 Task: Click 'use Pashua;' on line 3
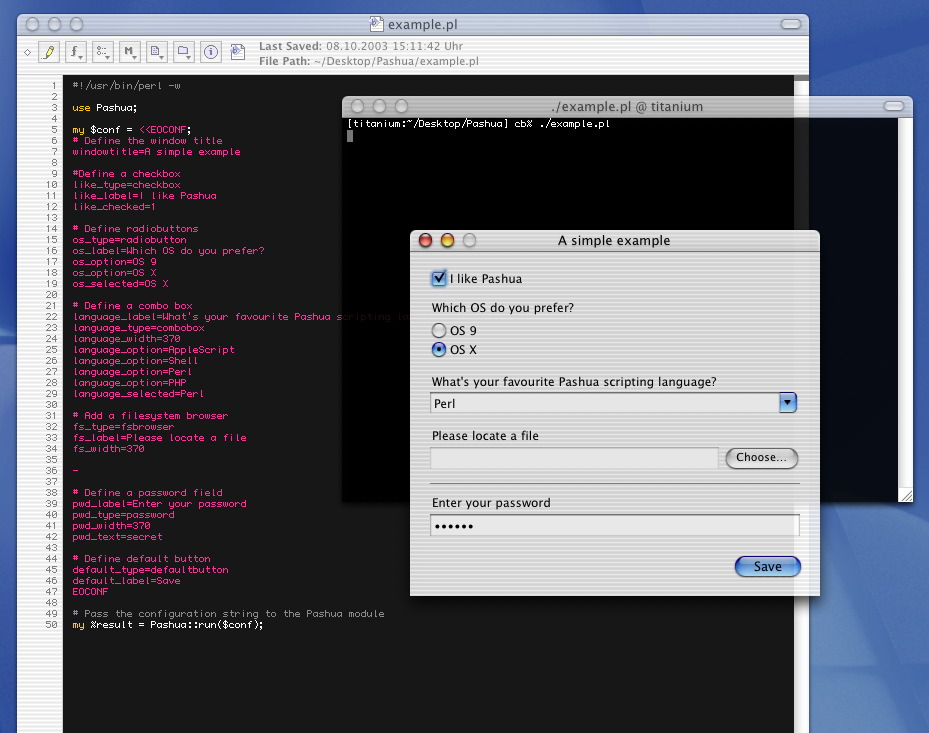coord(104,108)
